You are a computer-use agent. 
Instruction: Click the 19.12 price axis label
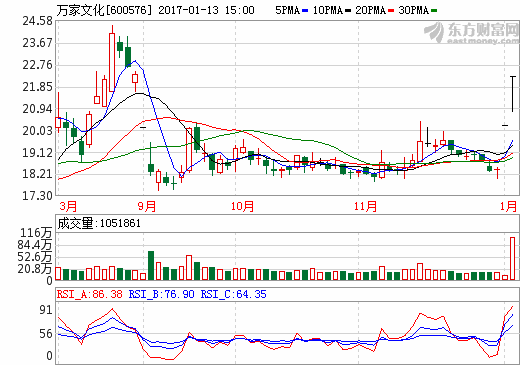(38, 153)
